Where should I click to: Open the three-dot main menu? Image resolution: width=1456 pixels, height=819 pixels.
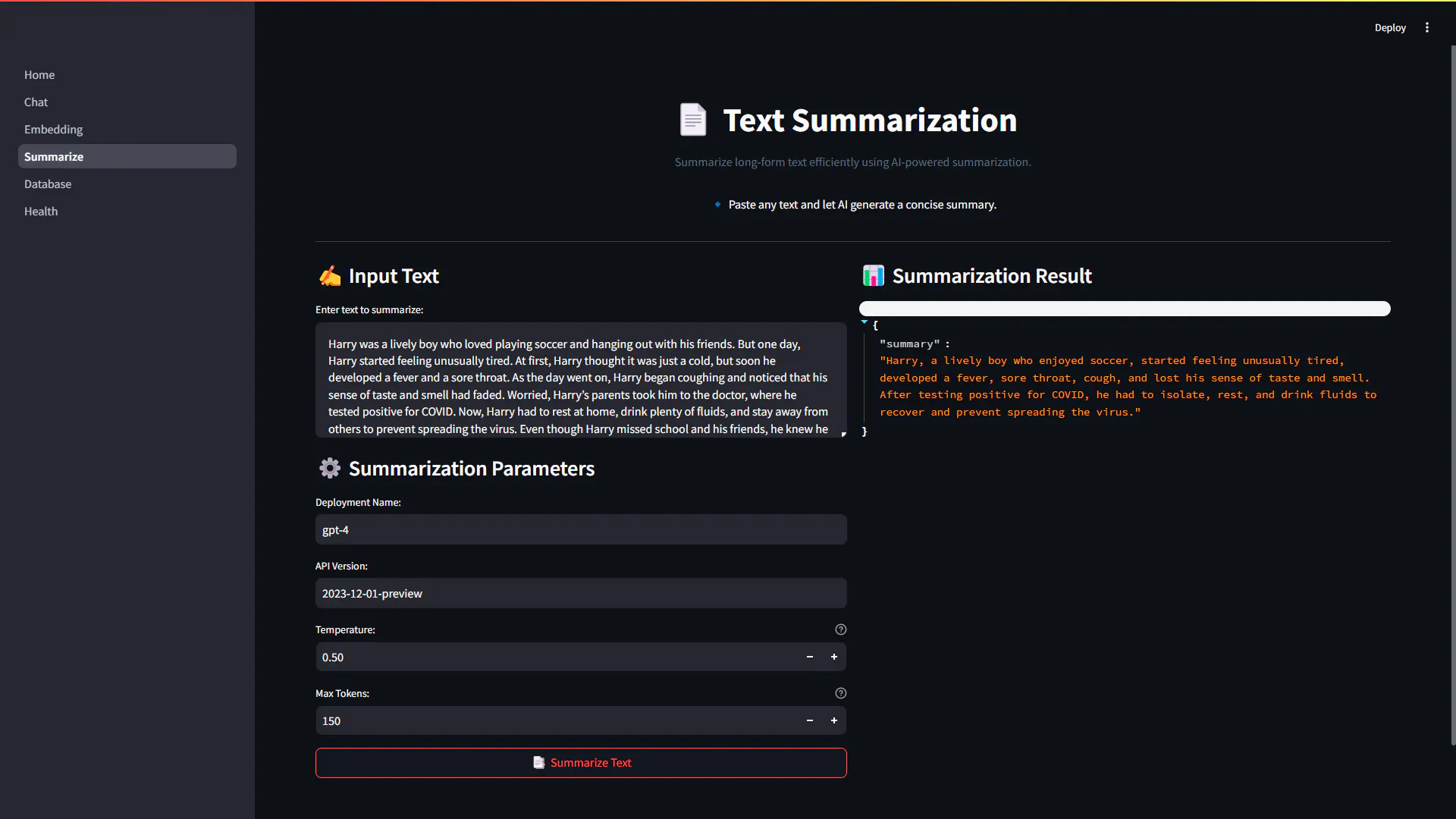[x=1427, y=27]
